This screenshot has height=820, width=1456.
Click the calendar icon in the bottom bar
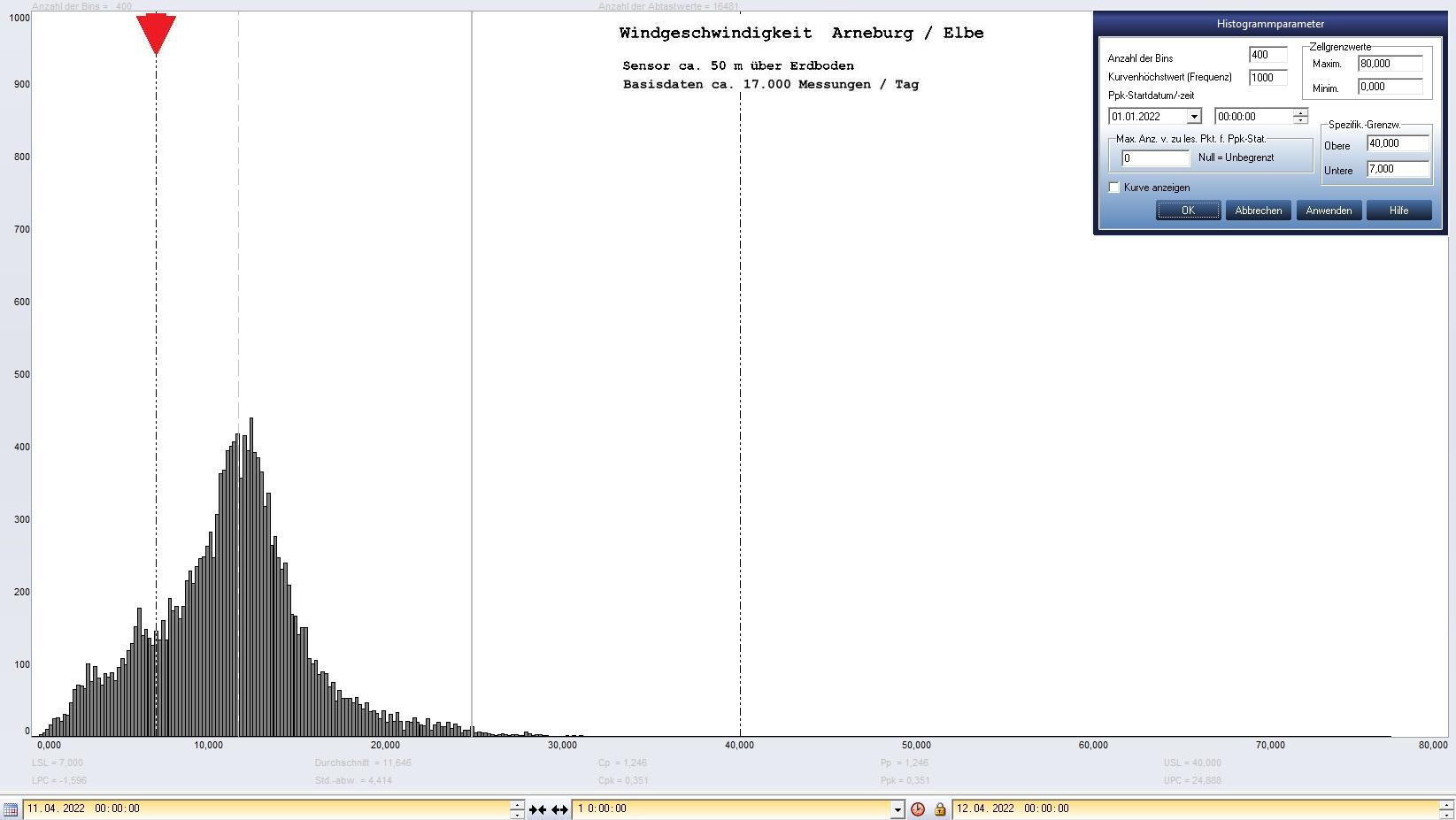coord(10,809)
